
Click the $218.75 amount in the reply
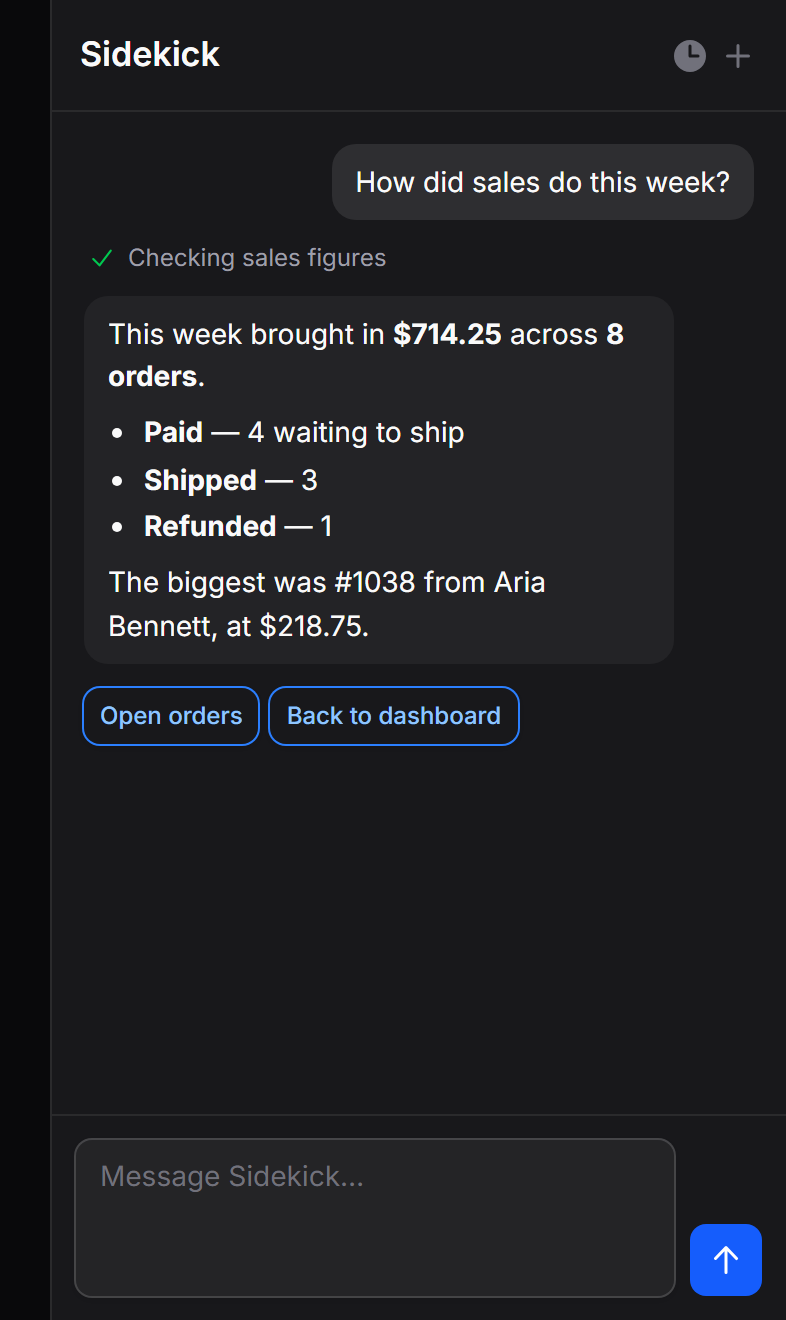pyautogui.click(x=314, y=628)
